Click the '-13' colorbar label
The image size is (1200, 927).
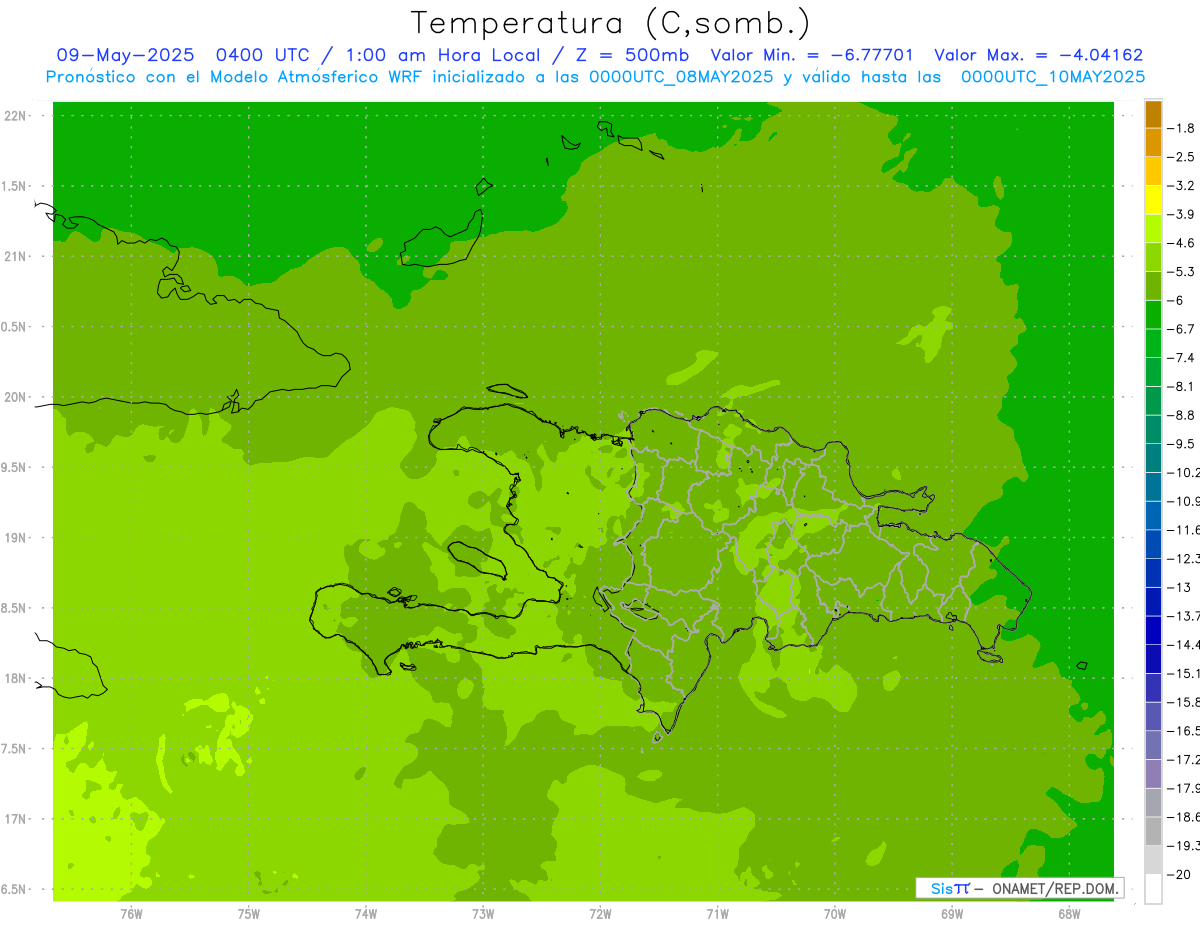[x=1180, y=587]
